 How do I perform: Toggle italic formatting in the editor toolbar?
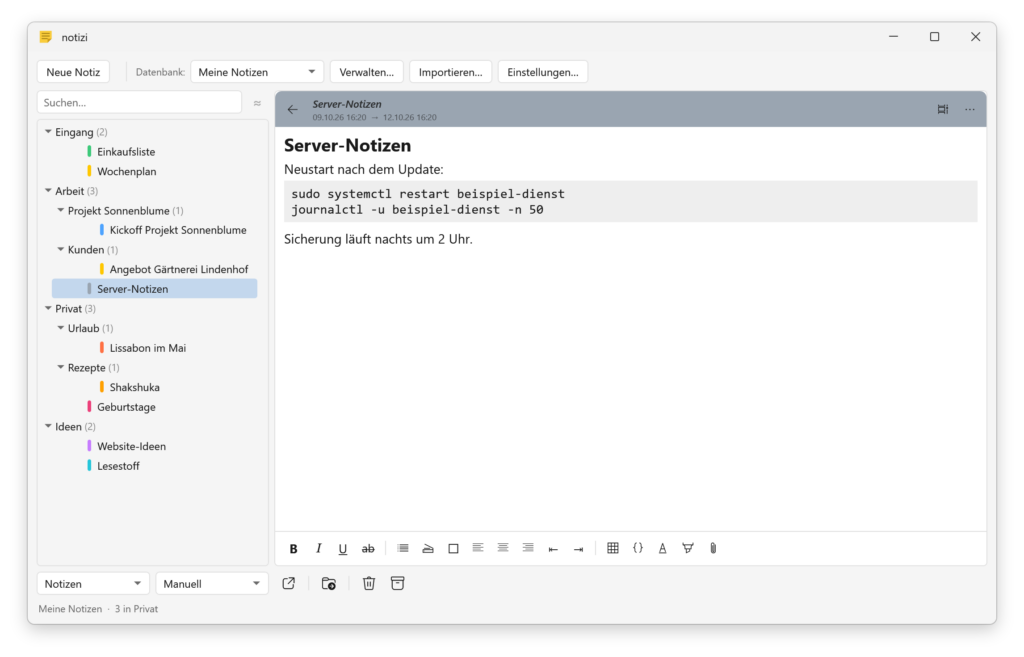point(318,549)
